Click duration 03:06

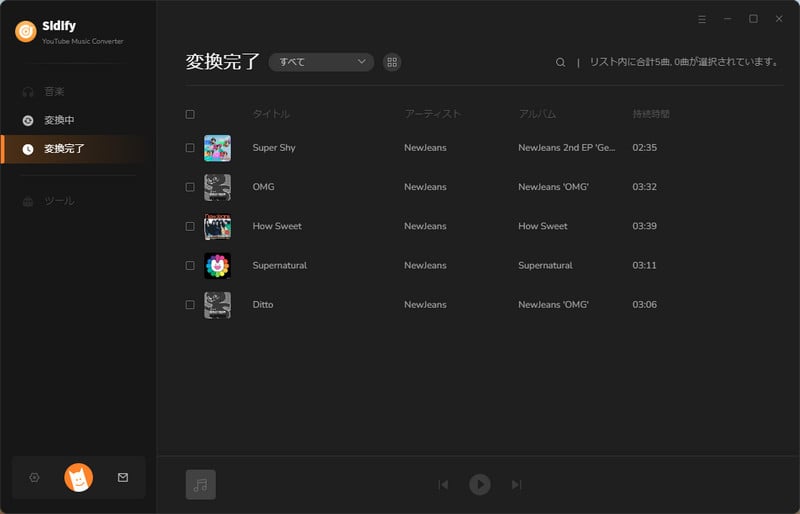[x=644, y=305]
